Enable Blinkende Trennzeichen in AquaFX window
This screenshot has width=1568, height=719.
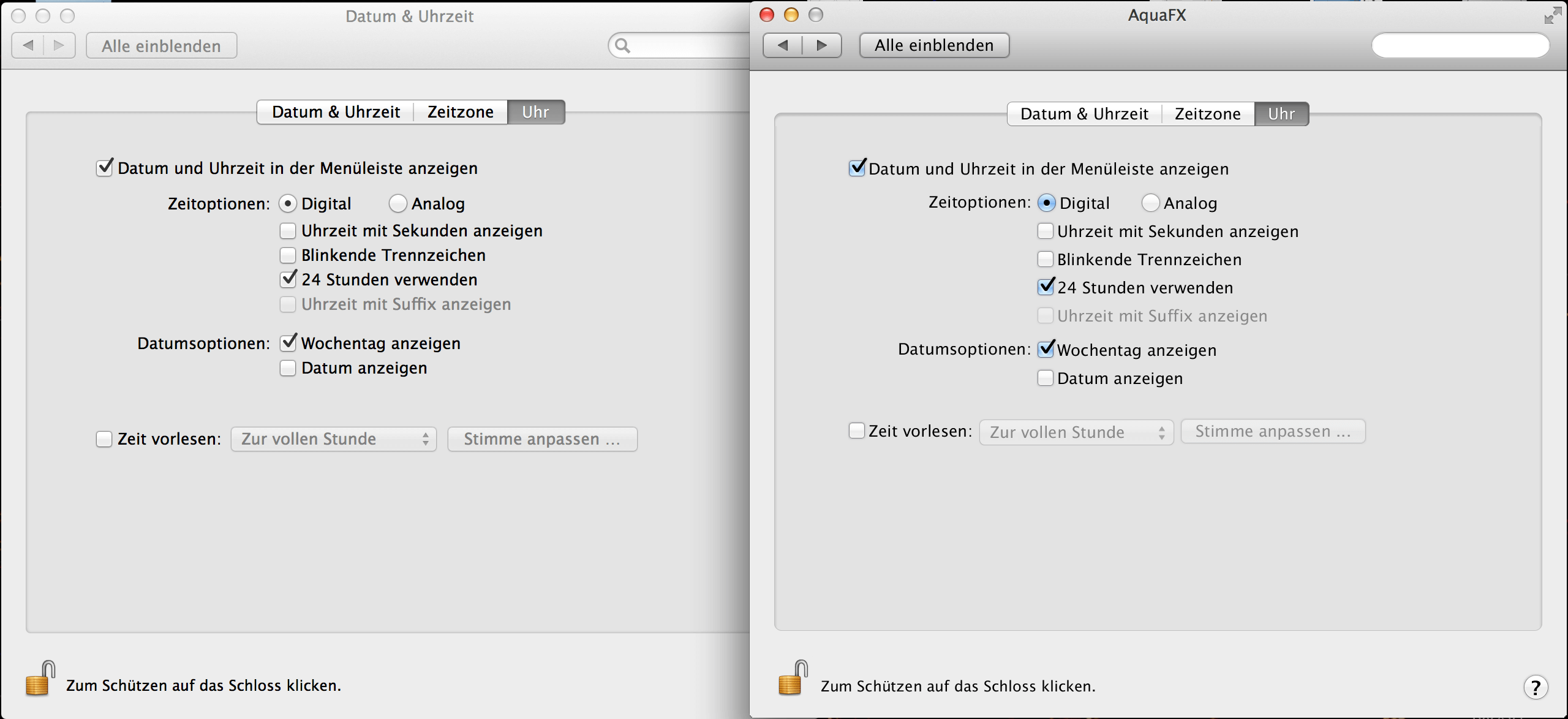pos(1044,259)
